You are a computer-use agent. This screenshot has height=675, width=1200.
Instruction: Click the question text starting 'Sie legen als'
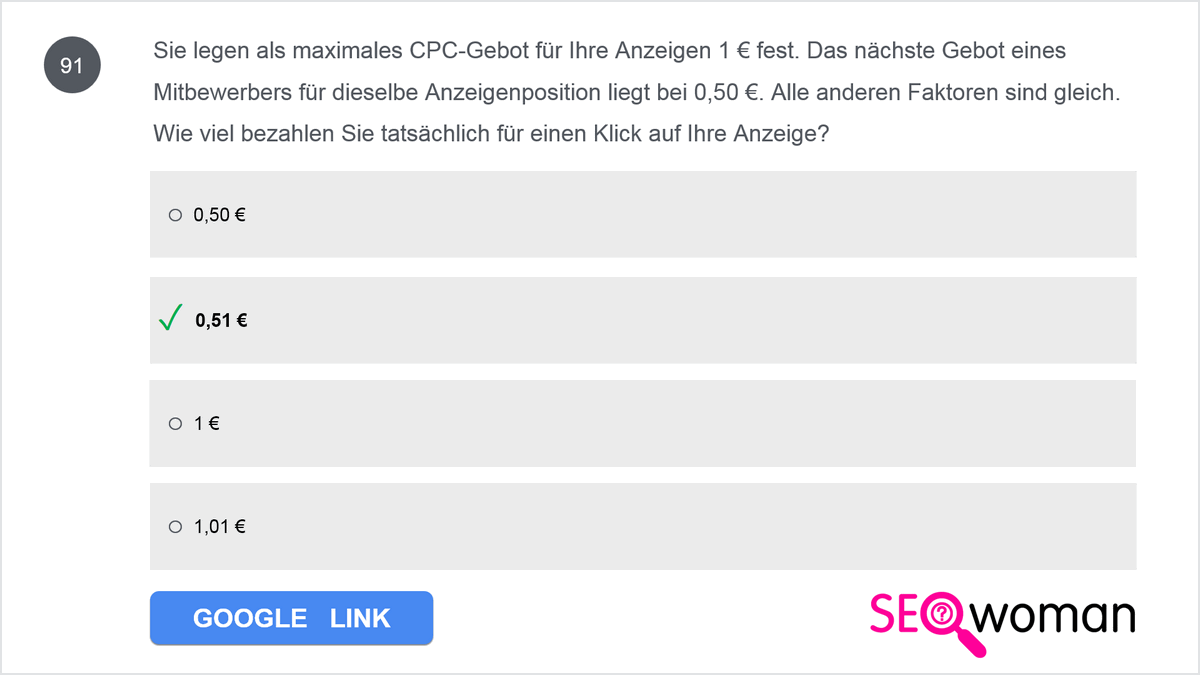pyautogui.click(x=610, y=51)
